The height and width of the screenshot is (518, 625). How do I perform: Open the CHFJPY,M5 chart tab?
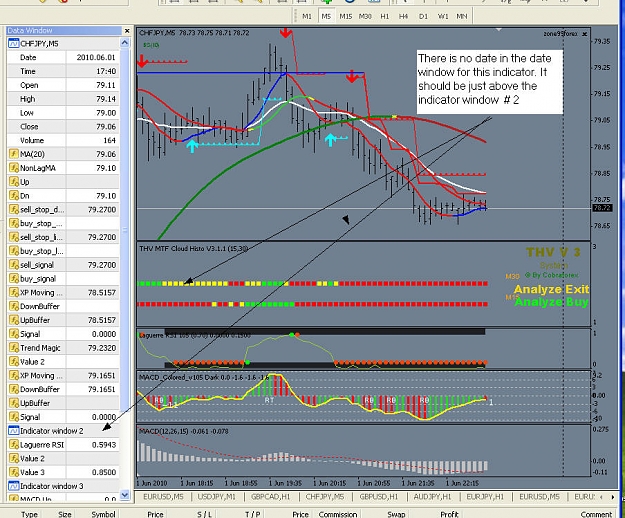[x=324, y=496]
